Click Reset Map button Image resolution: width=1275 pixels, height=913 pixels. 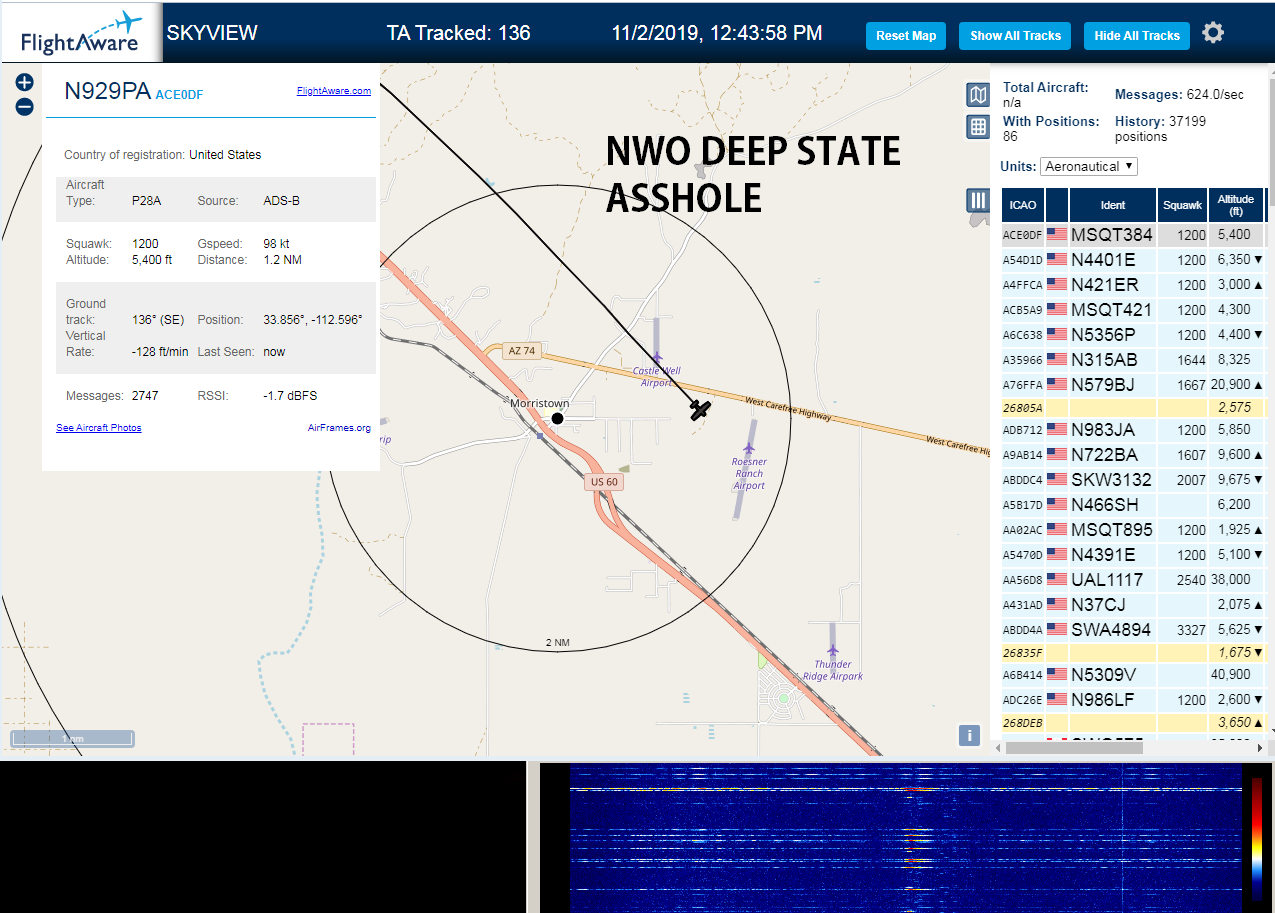[906, 36]
